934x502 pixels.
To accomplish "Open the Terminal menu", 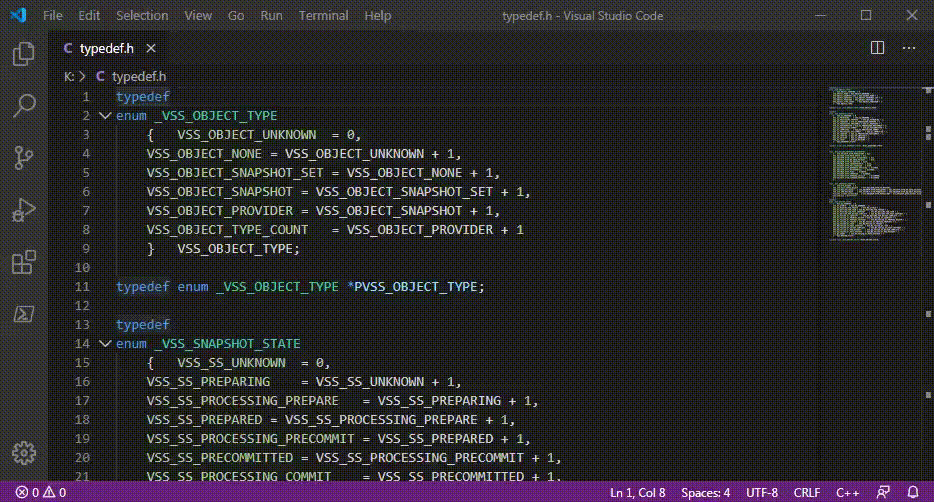I will point(323,15).
